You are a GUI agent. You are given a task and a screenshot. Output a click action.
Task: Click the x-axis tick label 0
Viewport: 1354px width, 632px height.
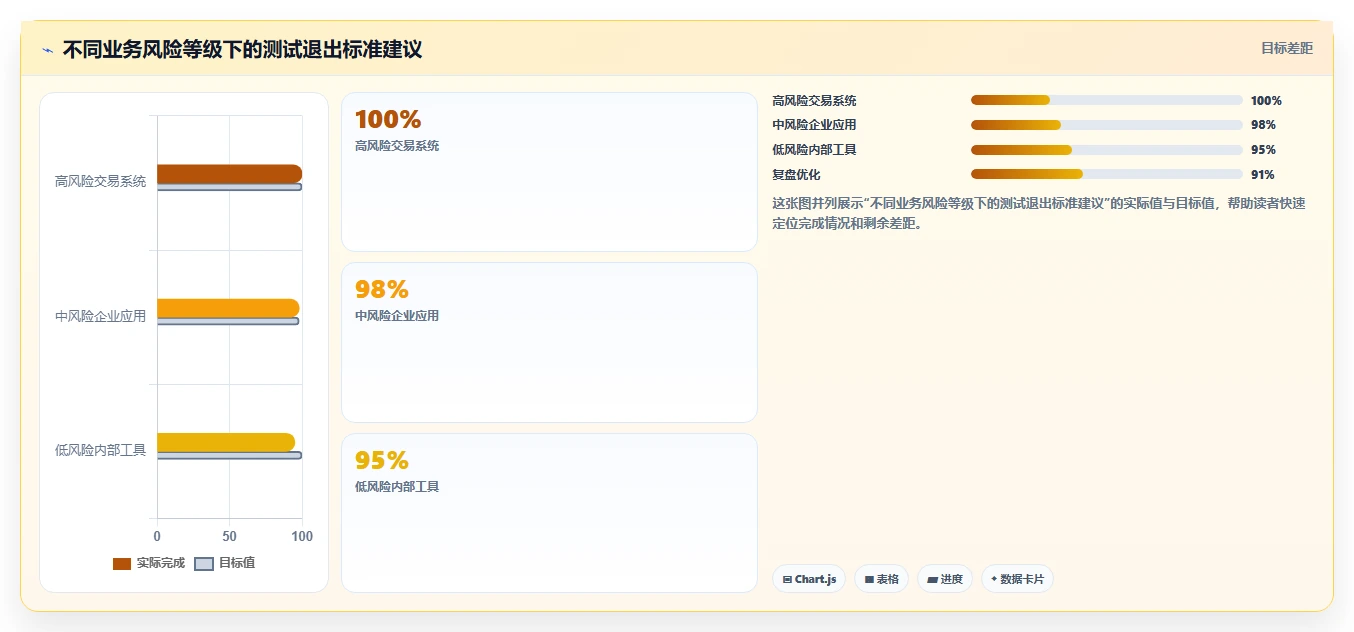pos(157,536)
